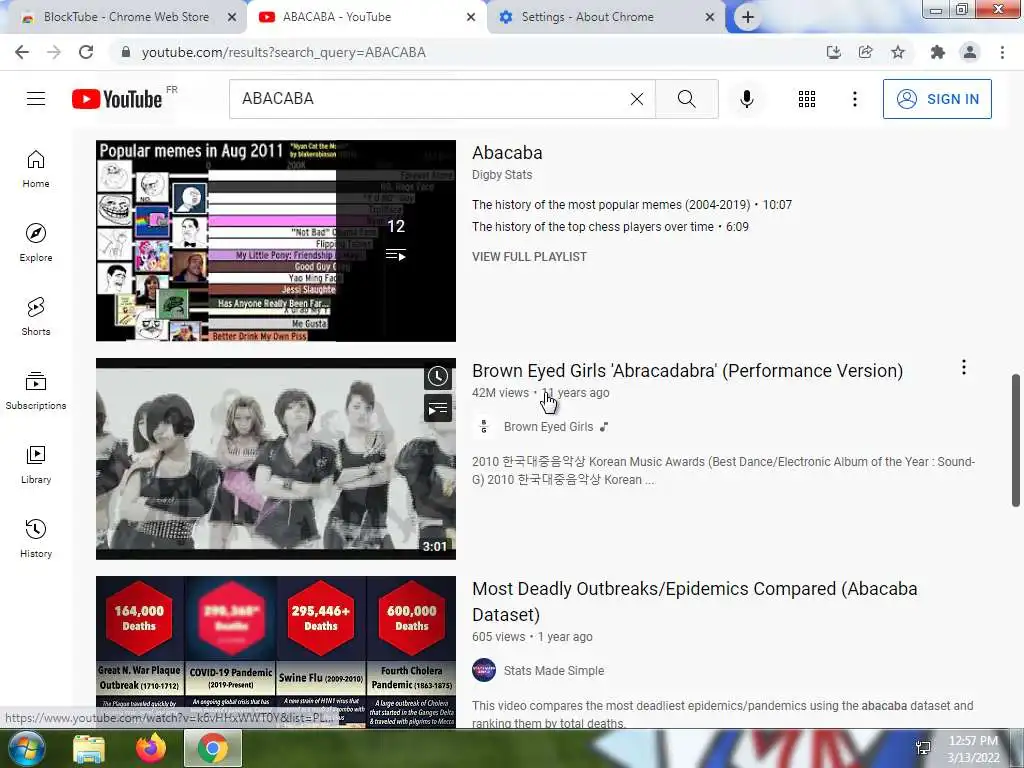Click the Brown Eyed Girls channel avatar
The image size is (1024, 768).
pos(484,426)
